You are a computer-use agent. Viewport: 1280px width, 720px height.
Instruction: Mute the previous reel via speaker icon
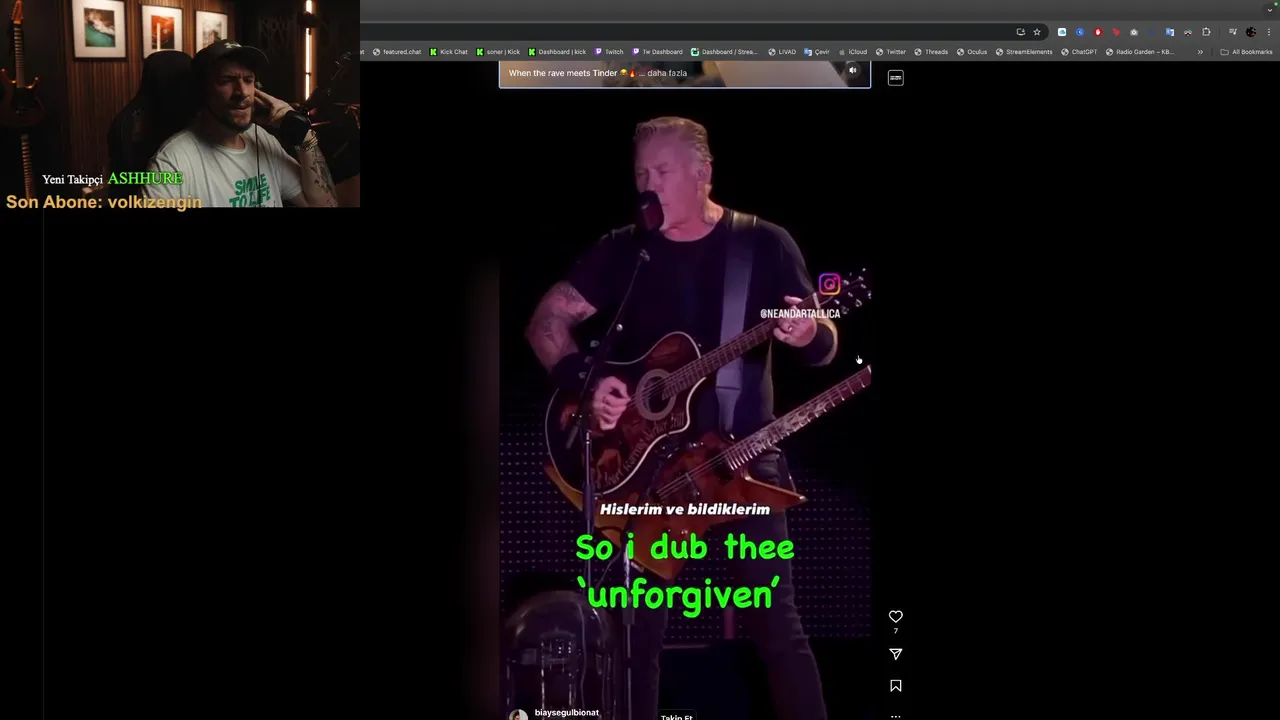[x=852, y=70]
